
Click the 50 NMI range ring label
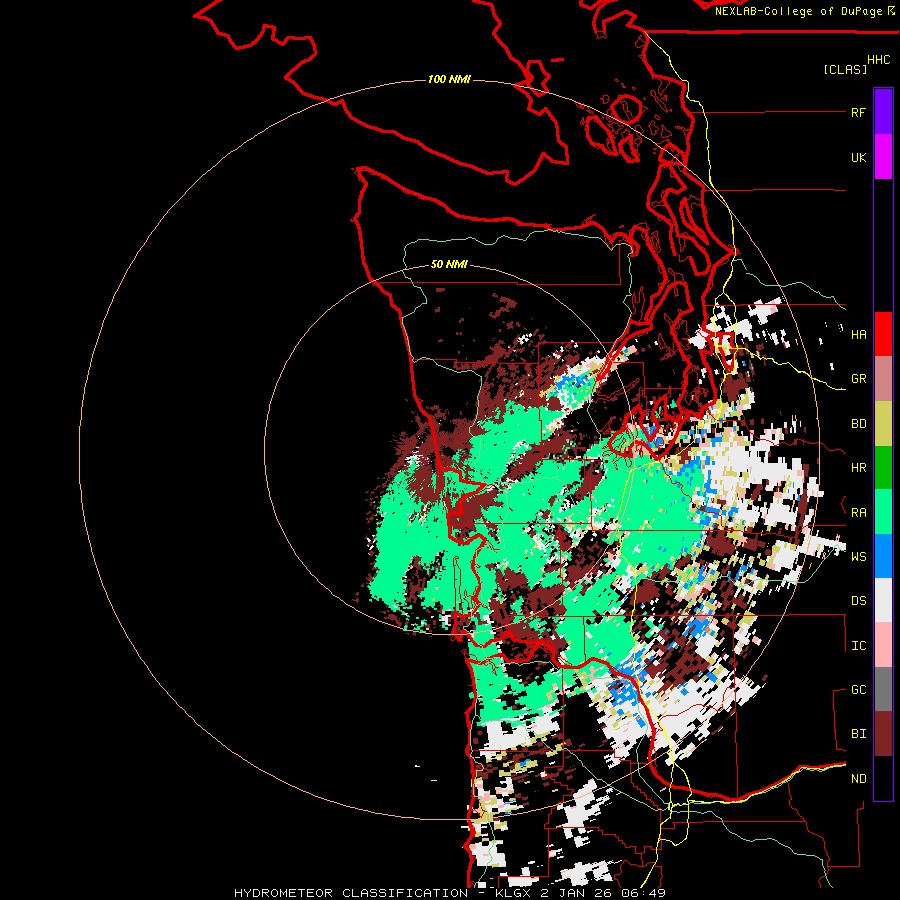click(x=449, y=264)
